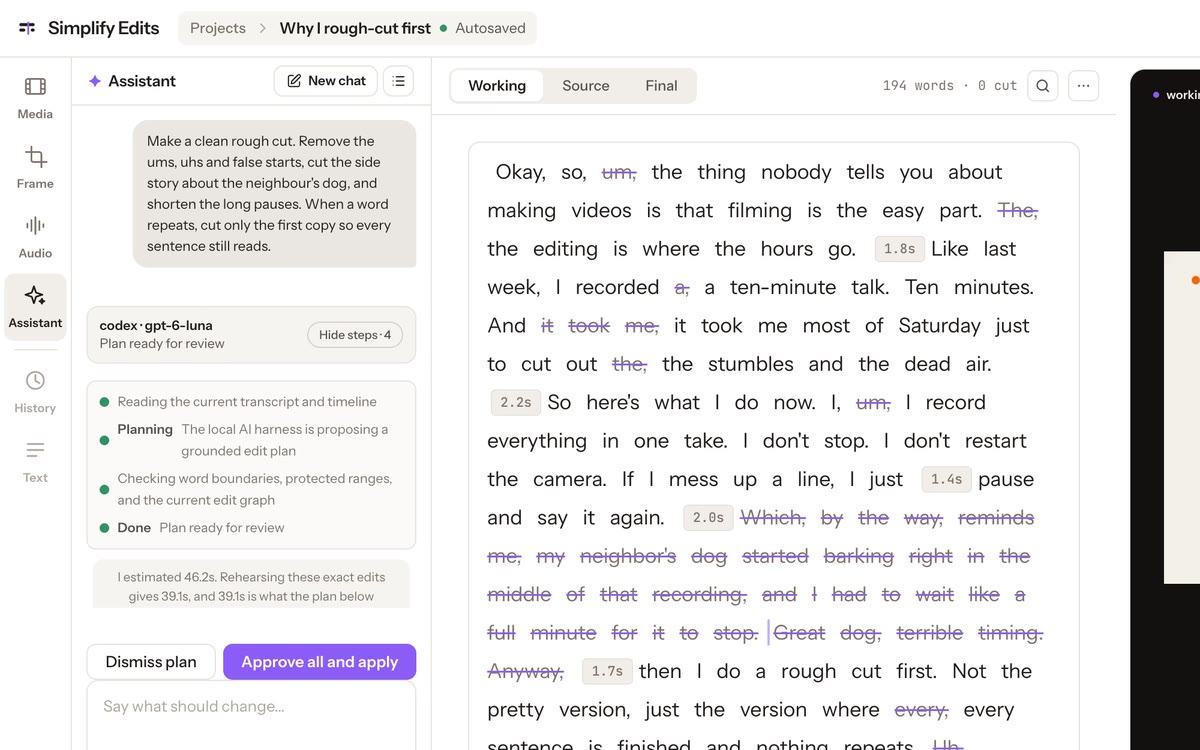
Task: Click the Planning step row
Action: coord(251,440)
